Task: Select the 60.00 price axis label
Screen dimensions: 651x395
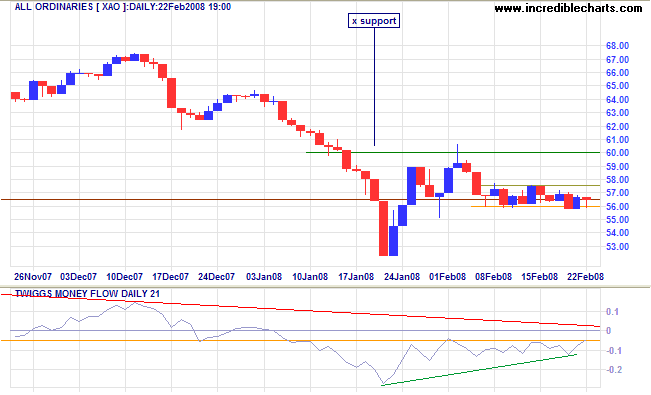Action: [617, 153]
